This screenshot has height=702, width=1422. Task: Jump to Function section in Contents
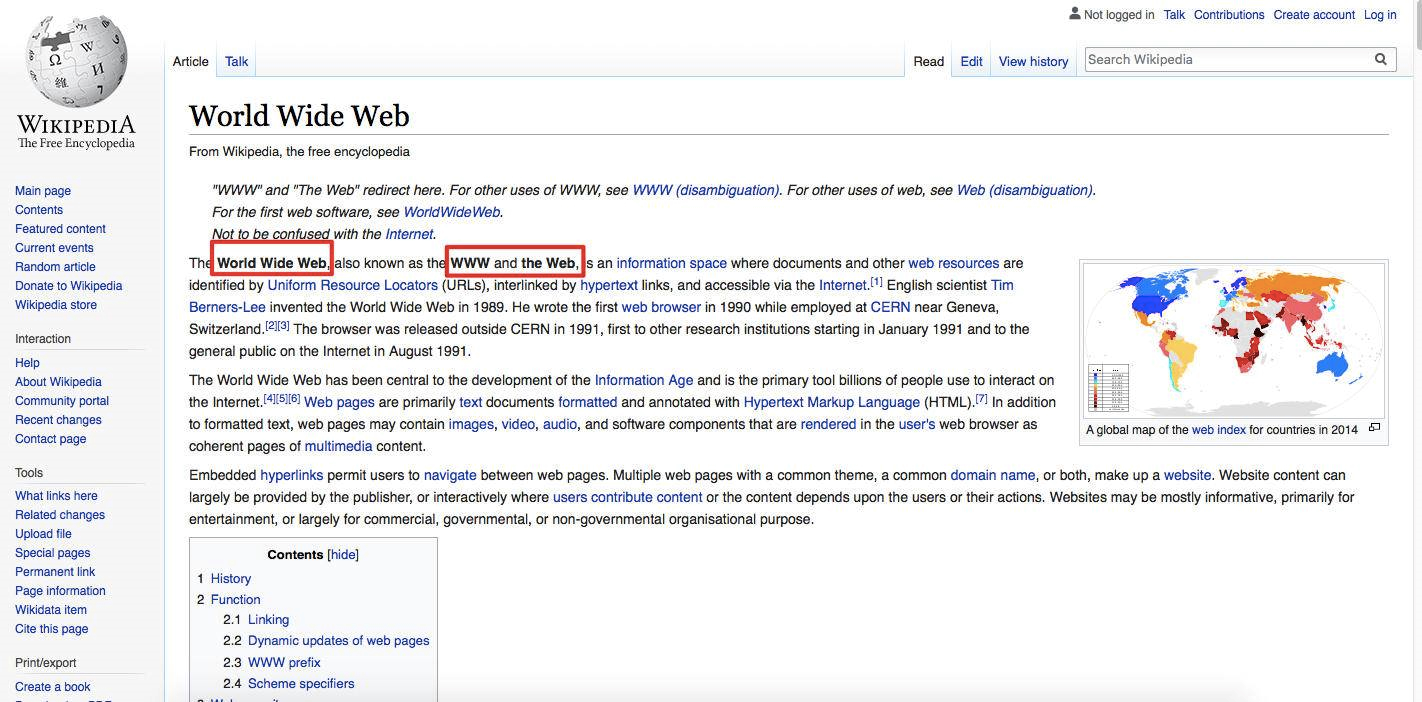coord(235,600)
